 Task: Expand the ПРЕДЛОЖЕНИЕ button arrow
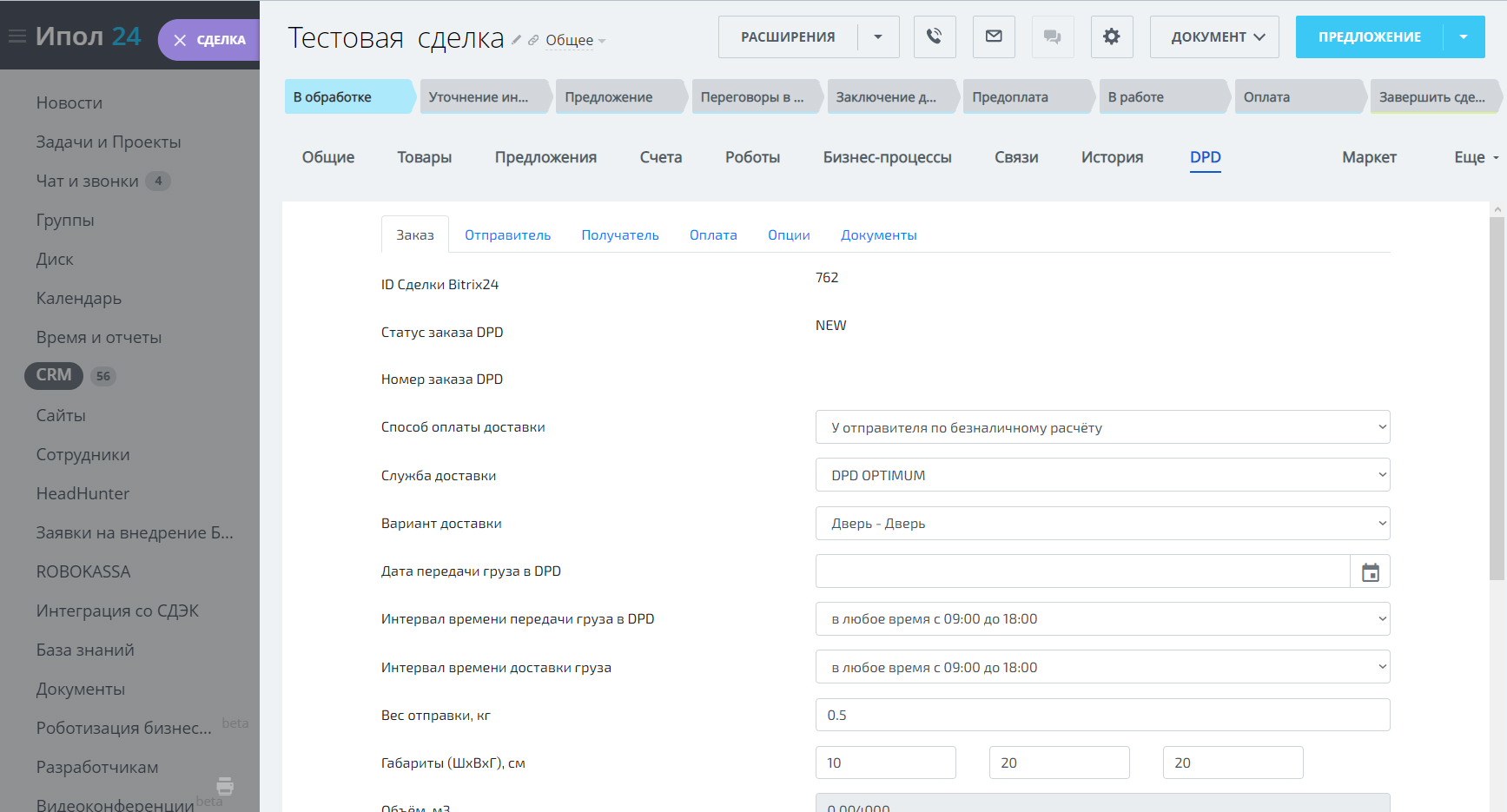(x=1464, y=36)
